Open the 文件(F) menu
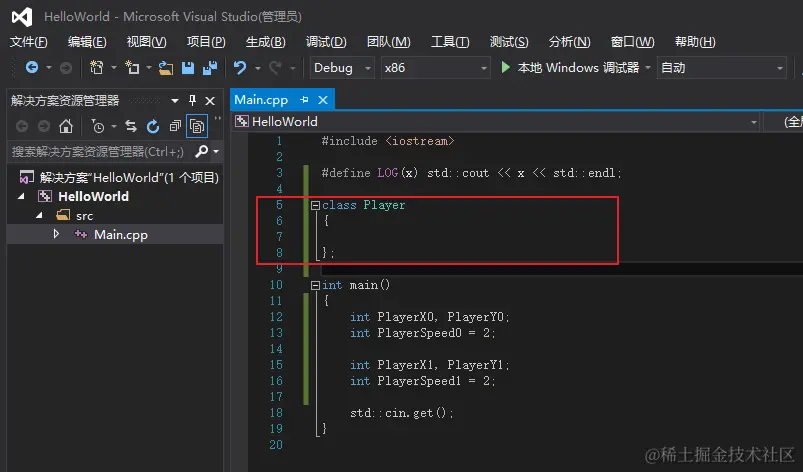Viewport: 803px width, 472px height. point(29,41)
